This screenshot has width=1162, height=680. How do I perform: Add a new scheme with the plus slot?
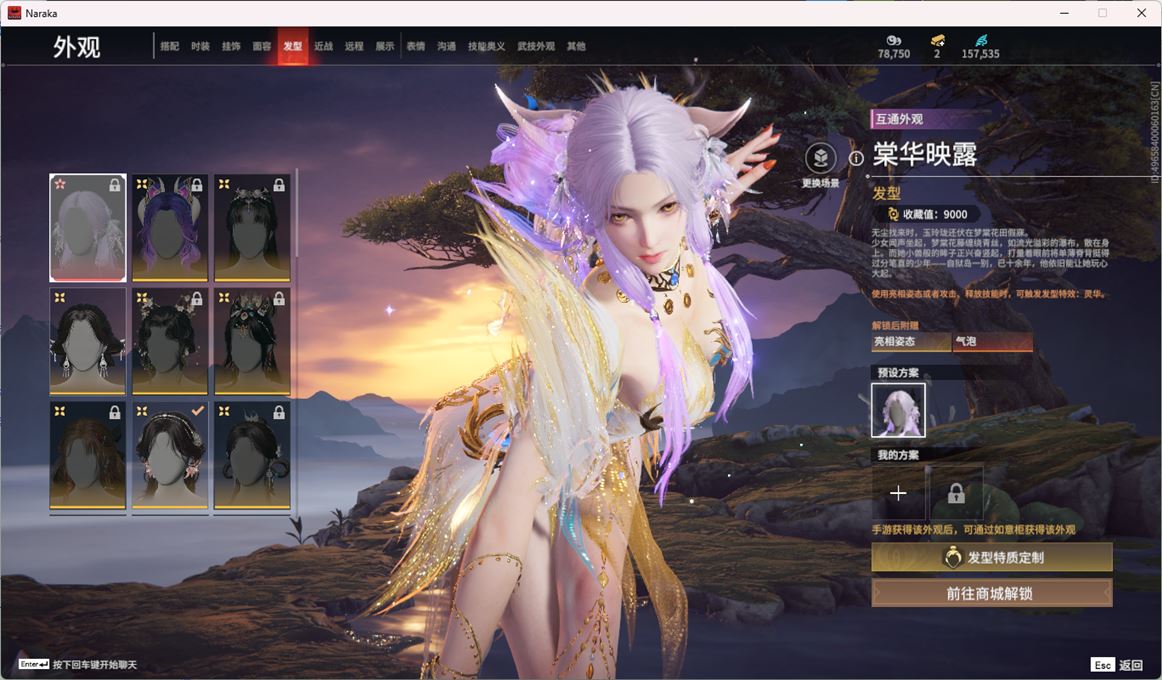tap(898, 493)
